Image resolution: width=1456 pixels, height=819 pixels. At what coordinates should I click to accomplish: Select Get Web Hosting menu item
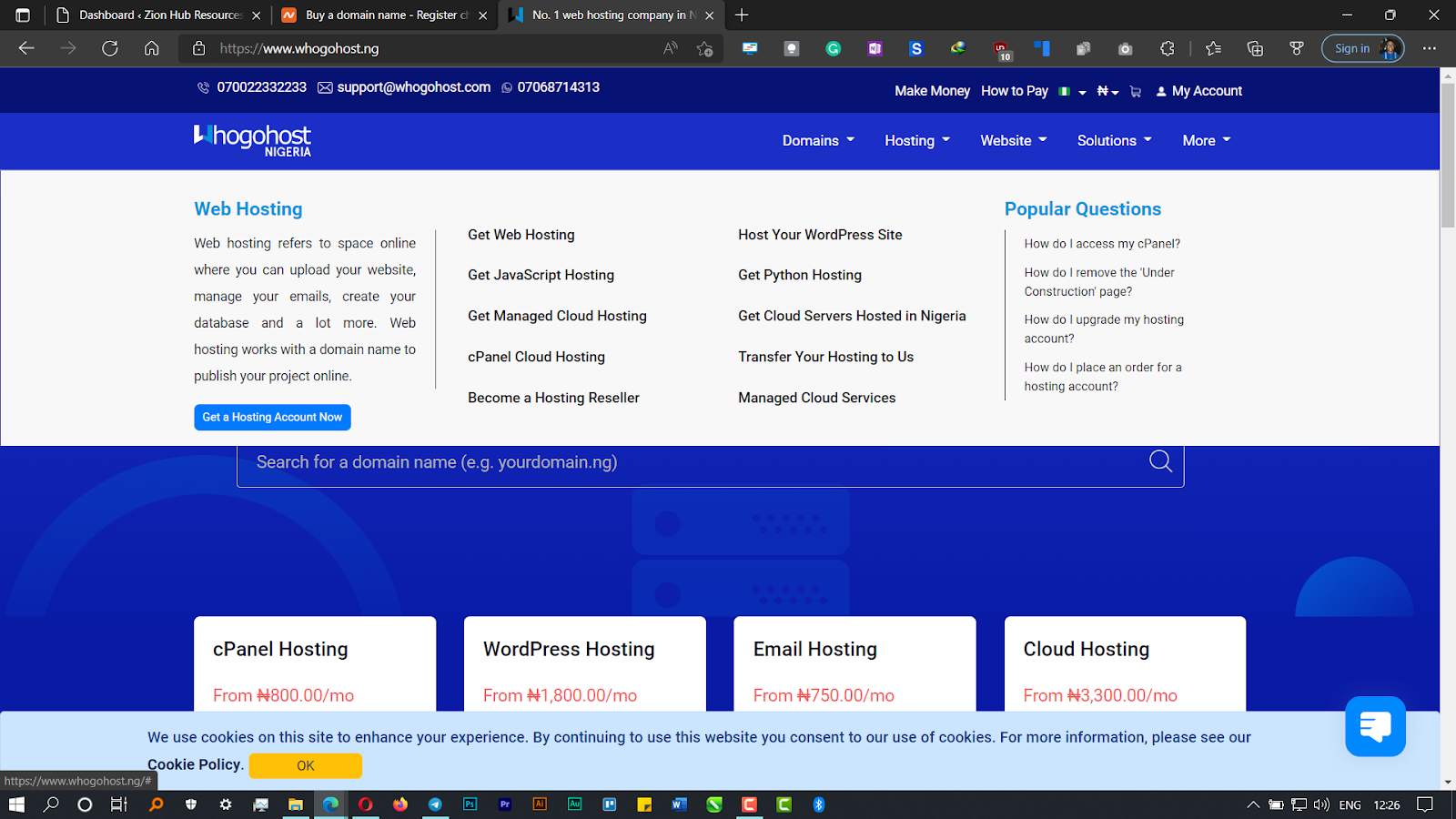[x=521, y=235]
